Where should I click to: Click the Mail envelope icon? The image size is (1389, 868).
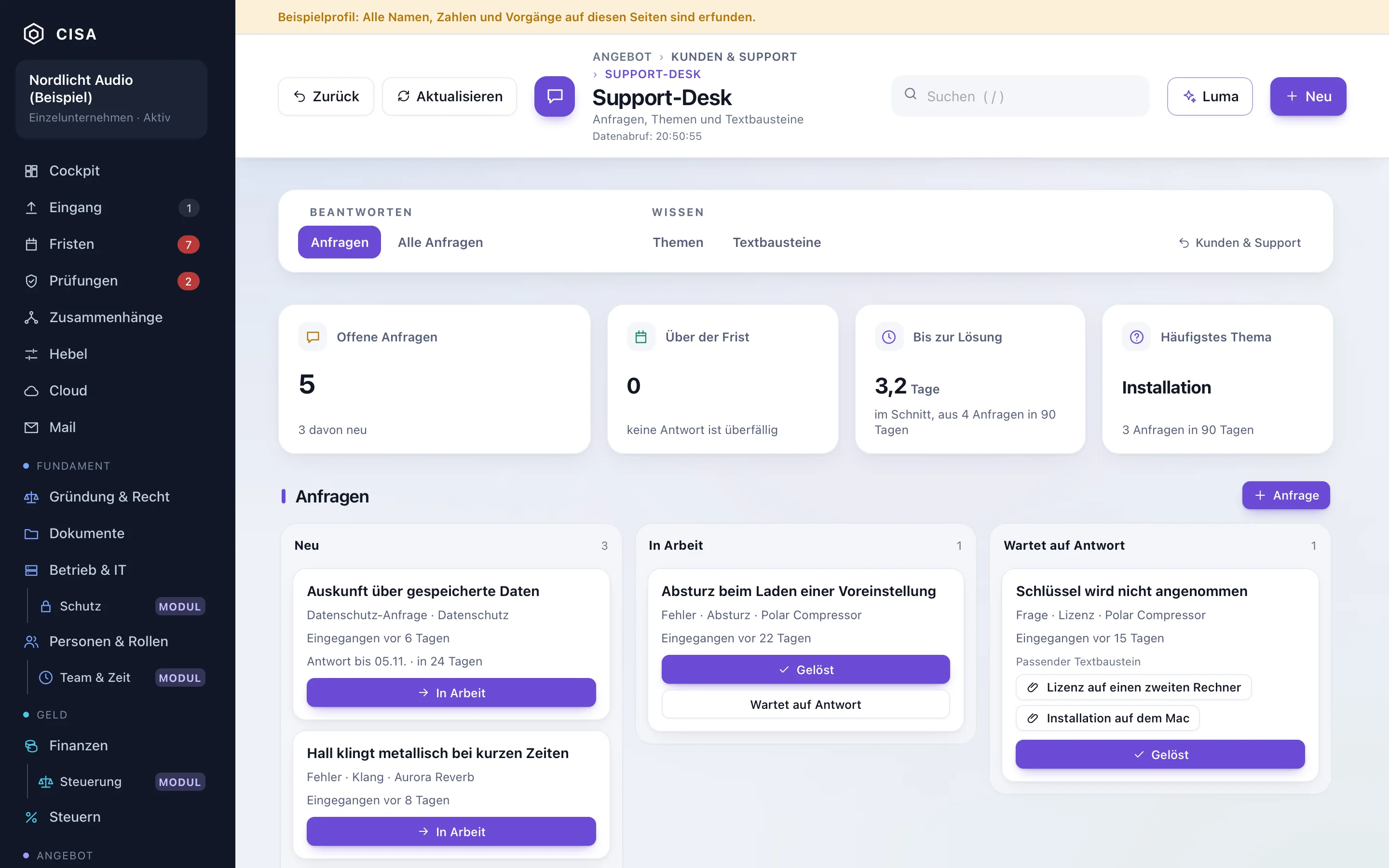point(31,428)
